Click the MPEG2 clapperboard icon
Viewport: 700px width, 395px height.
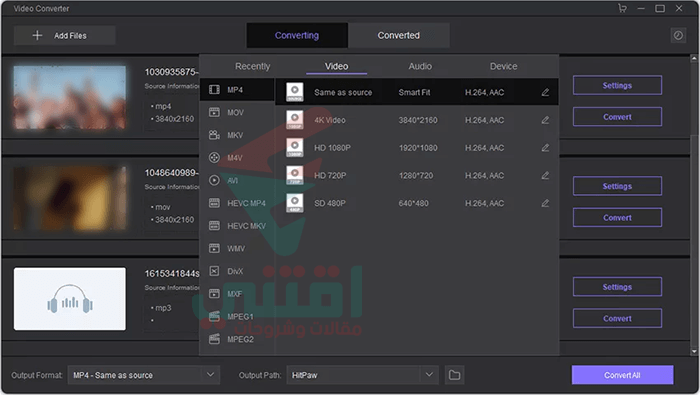(214, 339)
